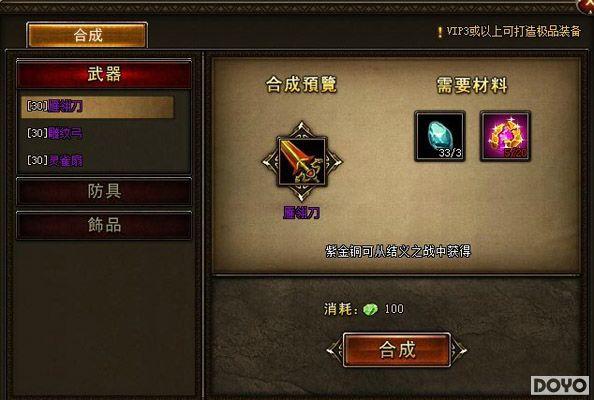Click the DOYO logo in the corner
This screenshot has height=400, width=594.
coord(560,386)
